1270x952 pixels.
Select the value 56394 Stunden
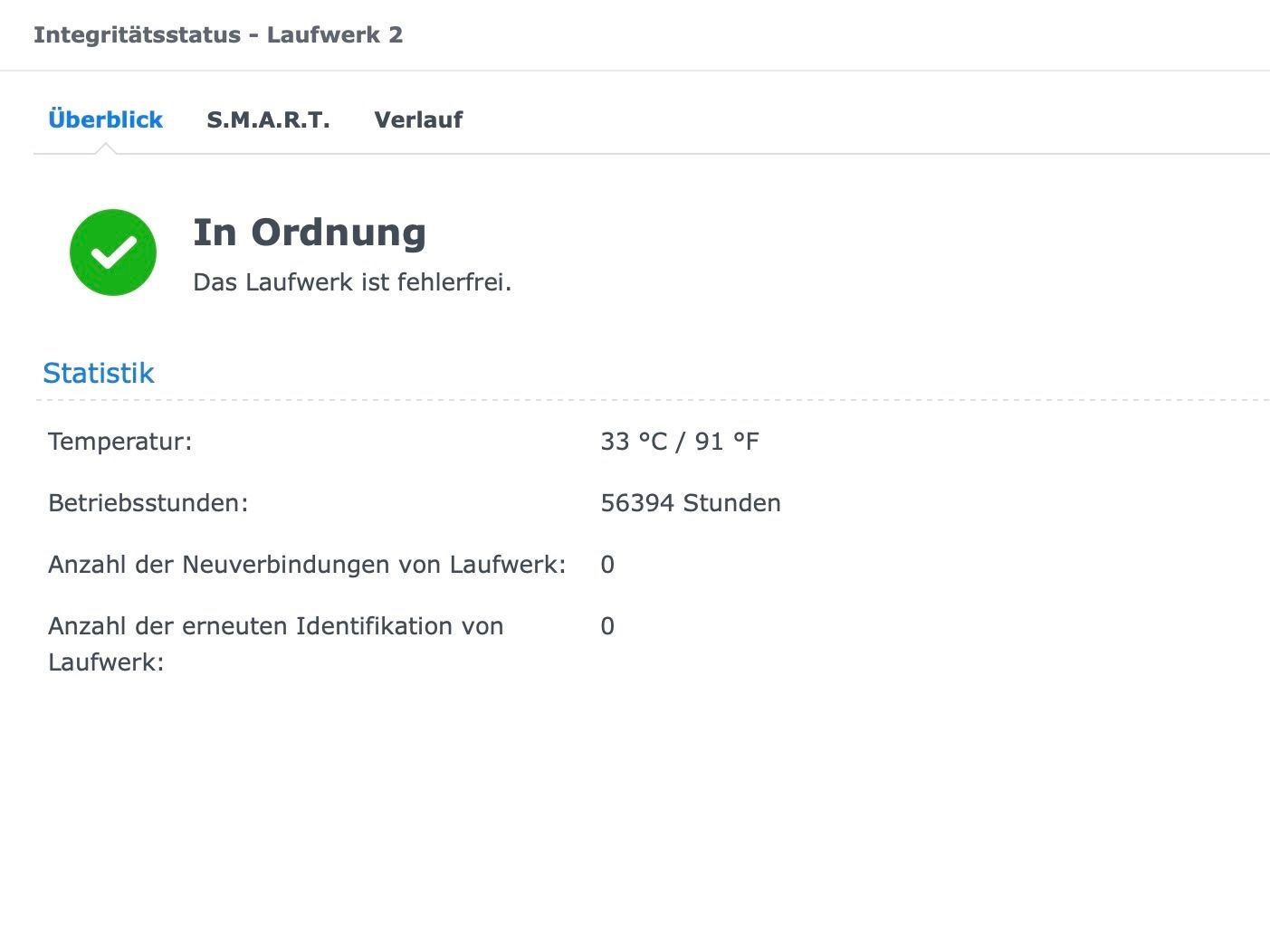tap(691, 503)
